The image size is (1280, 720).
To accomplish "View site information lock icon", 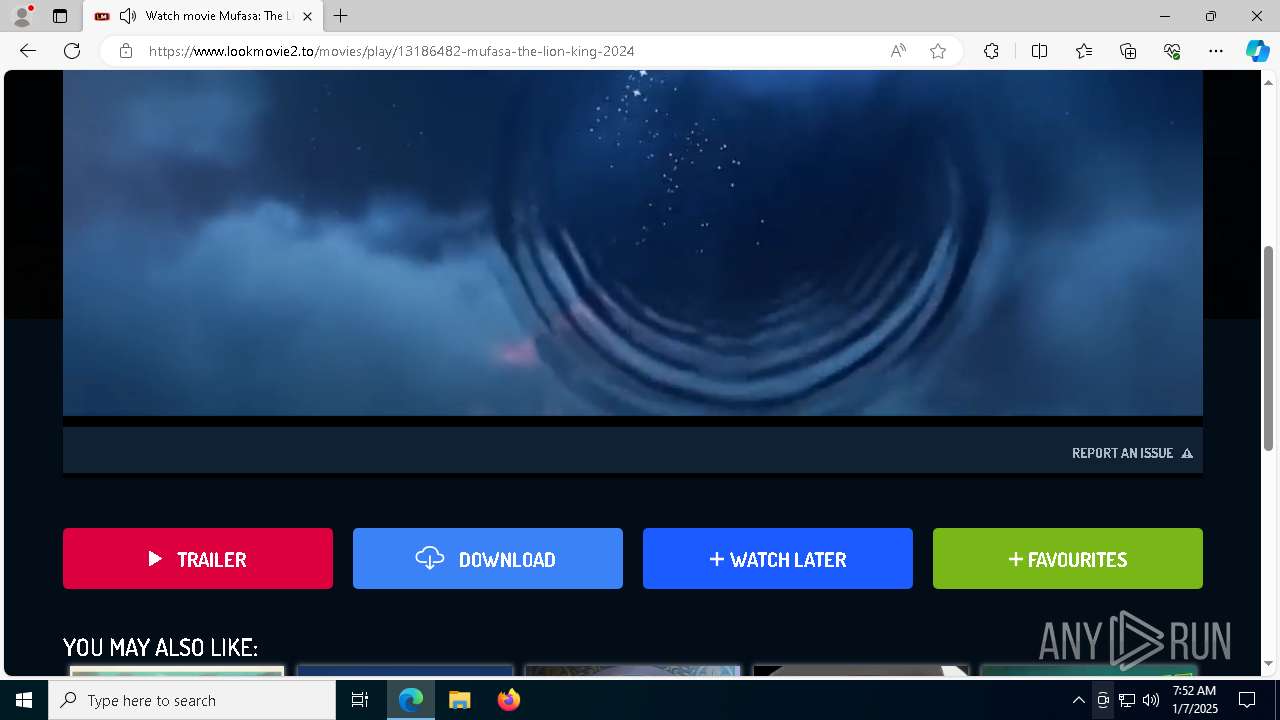I will coord(126,51).
